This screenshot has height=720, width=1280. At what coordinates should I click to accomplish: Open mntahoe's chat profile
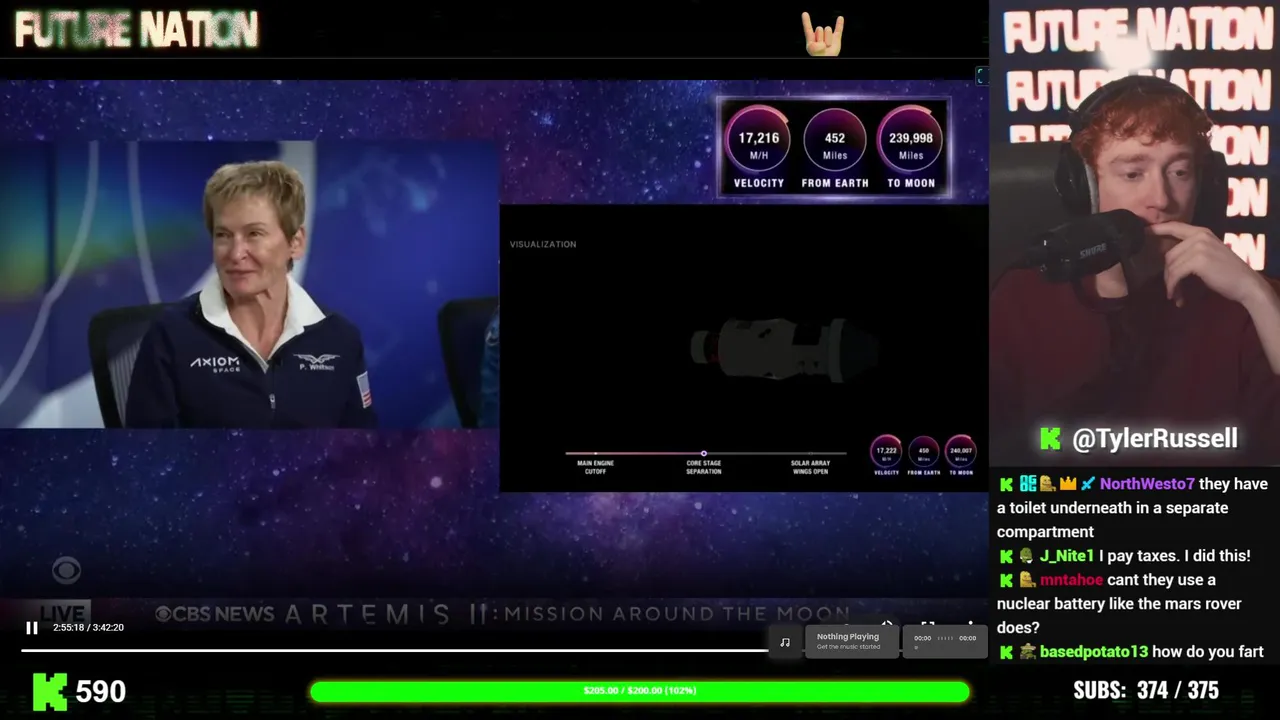tap(1071, 580)
